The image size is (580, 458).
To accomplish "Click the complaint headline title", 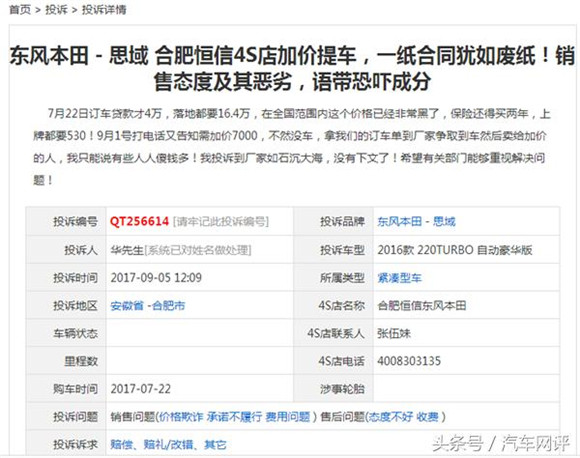I will [292, 68].
